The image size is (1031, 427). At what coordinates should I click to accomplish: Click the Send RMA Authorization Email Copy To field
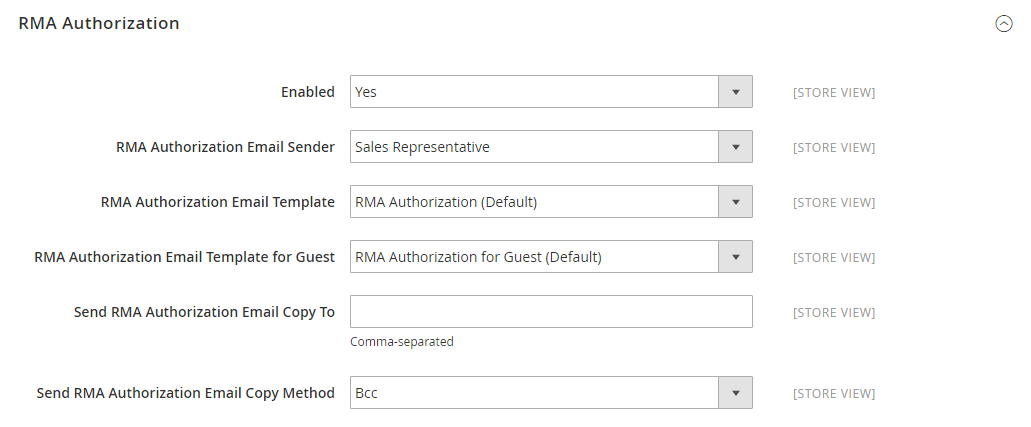click(x=550, y=312)
